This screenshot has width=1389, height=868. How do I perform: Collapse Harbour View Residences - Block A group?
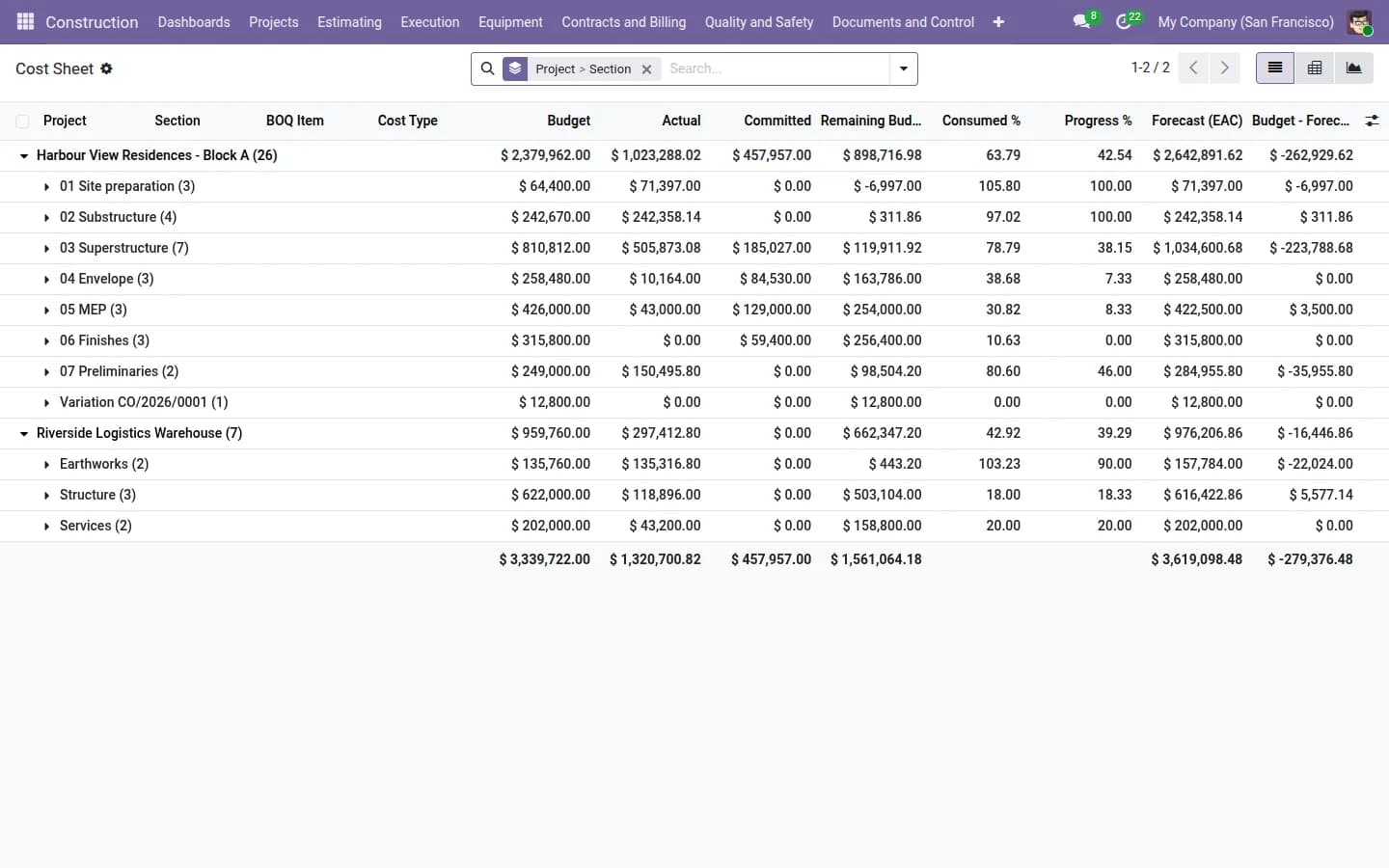24,155
